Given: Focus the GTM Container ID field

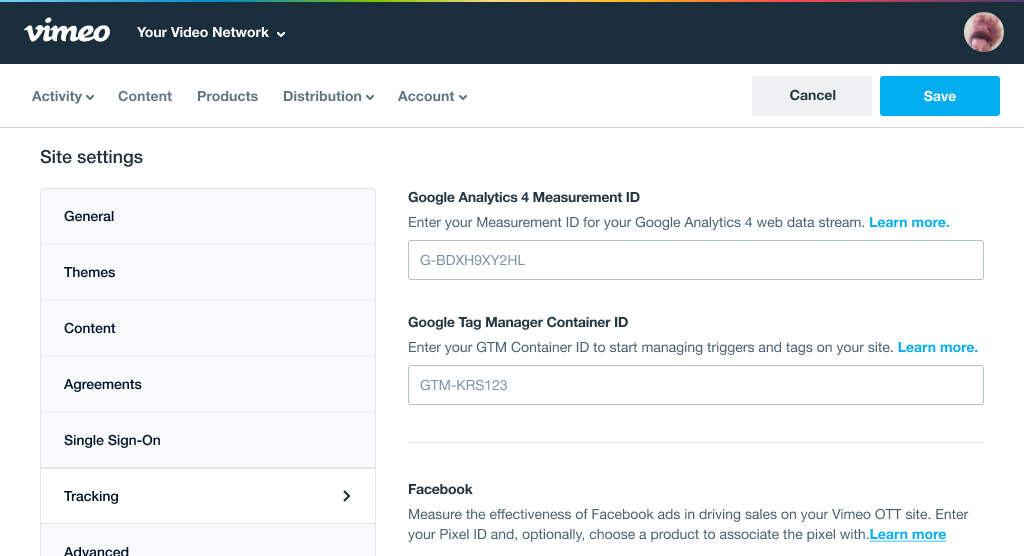Looking at the screenshot, I should 696,385.
